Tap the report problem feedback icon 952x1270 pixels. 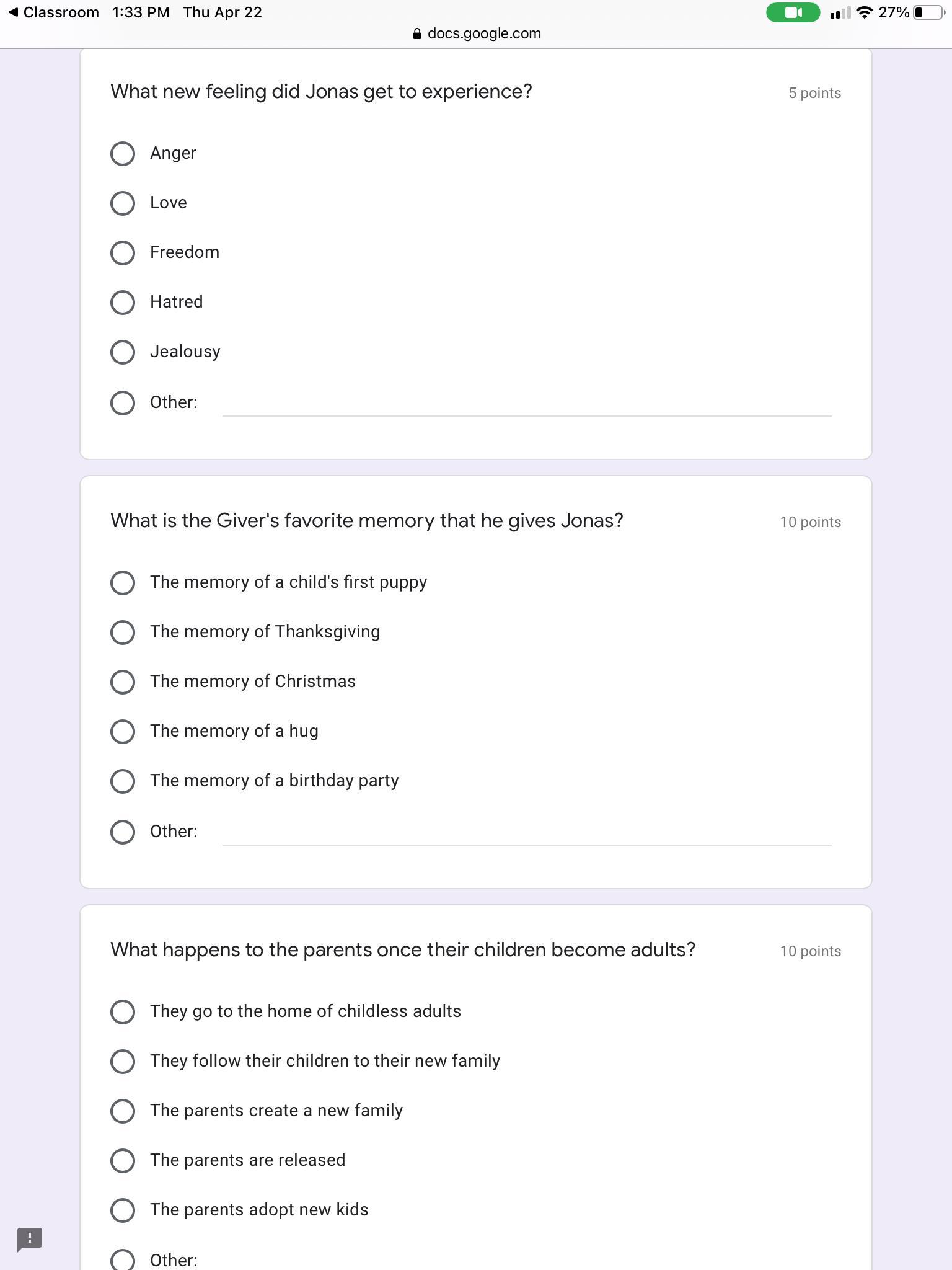tap(29, 1239)
